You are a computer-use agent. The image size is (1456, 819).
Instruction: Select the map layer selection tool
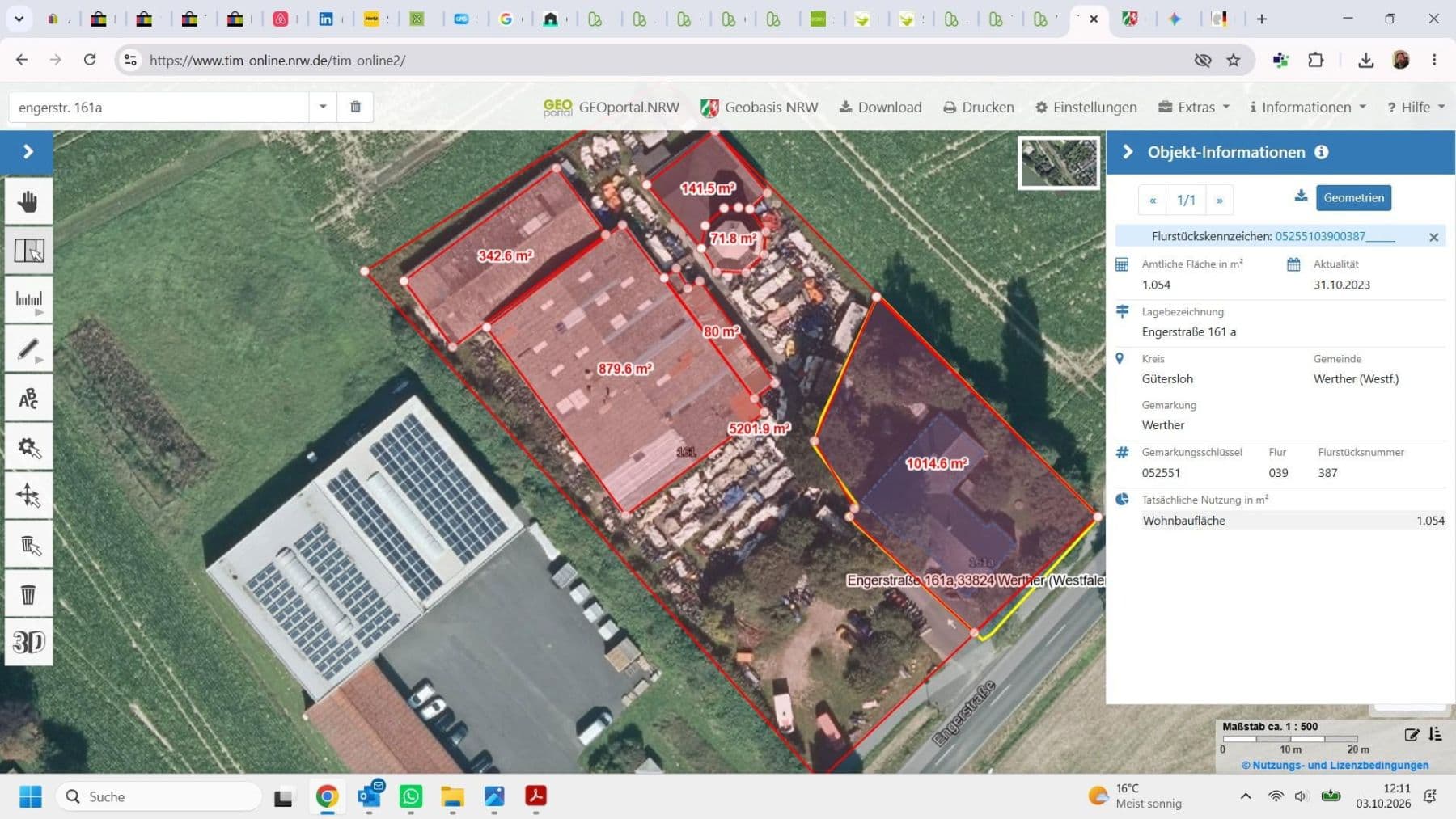[x=28, y=251]
